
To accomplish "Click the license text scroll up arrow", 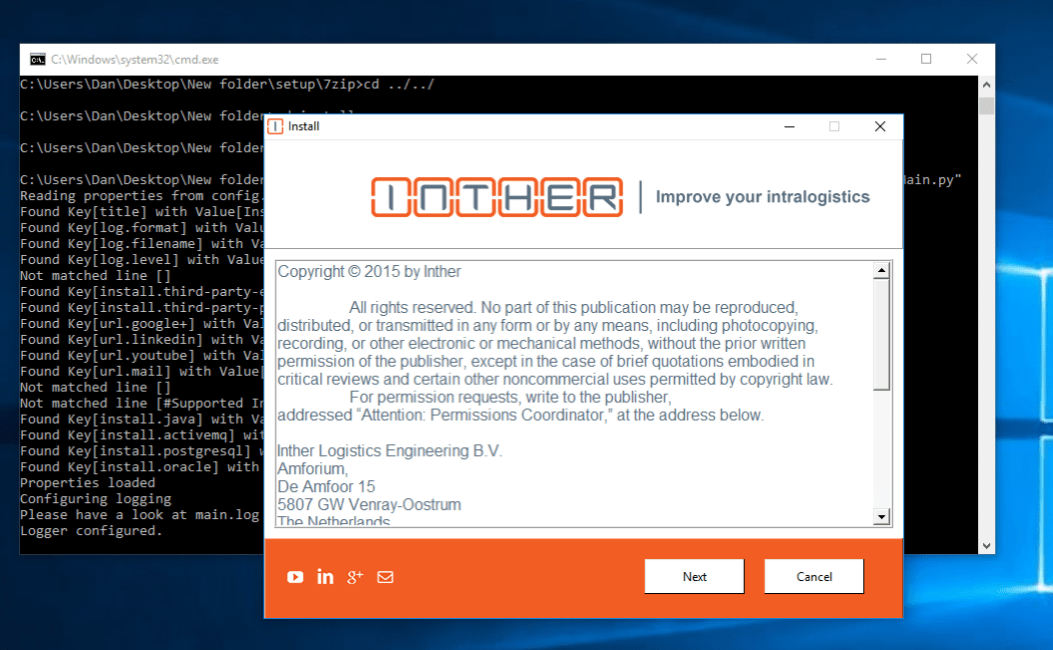I will click(882, 271).
